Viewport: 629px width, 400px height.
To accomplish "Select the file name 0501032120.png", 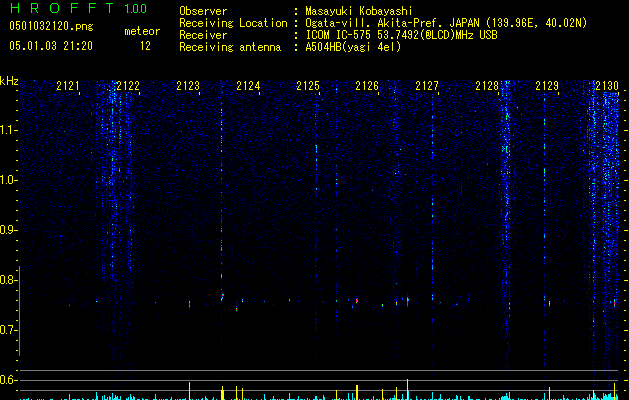I will pos(51,26).
